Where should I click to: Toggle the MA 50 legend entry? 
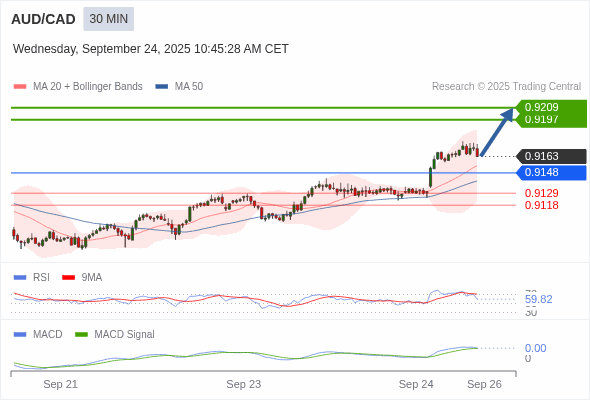[x=179, y=87]
